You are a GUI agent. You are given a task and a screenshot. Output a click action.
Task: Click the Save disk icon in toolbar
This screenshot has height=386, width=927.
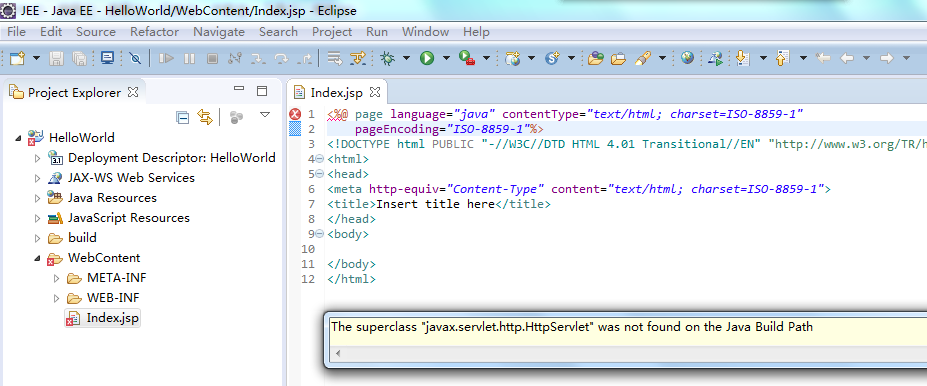pos(56,58)
